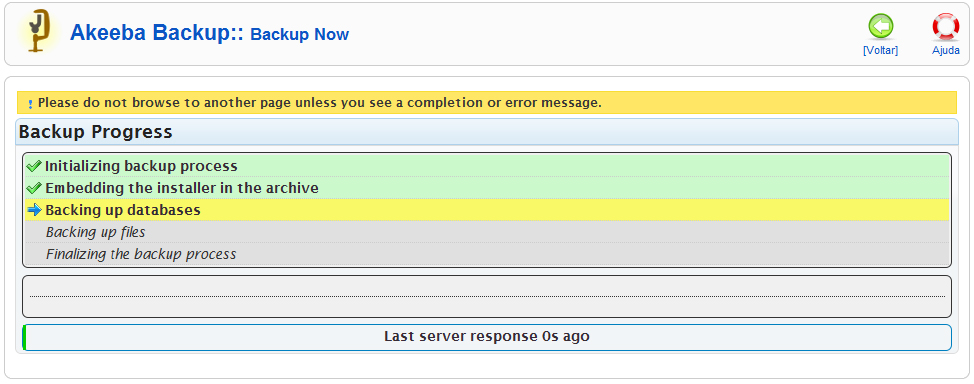
Task: Click the green Voltar back arrow icon
Action: (880, 27)
